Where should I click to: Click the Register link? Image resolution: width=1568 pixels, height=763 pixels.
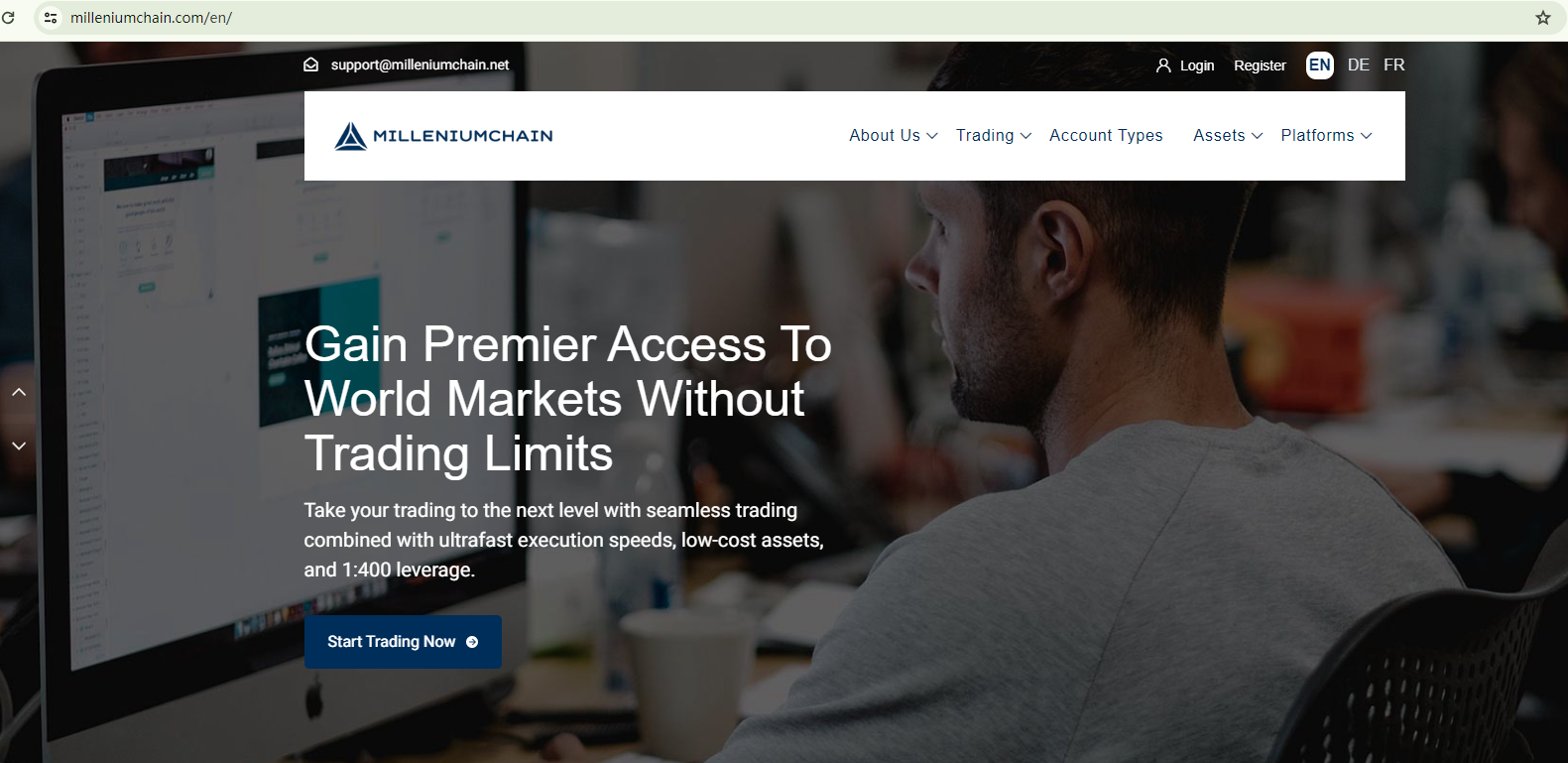(1260, 65)
